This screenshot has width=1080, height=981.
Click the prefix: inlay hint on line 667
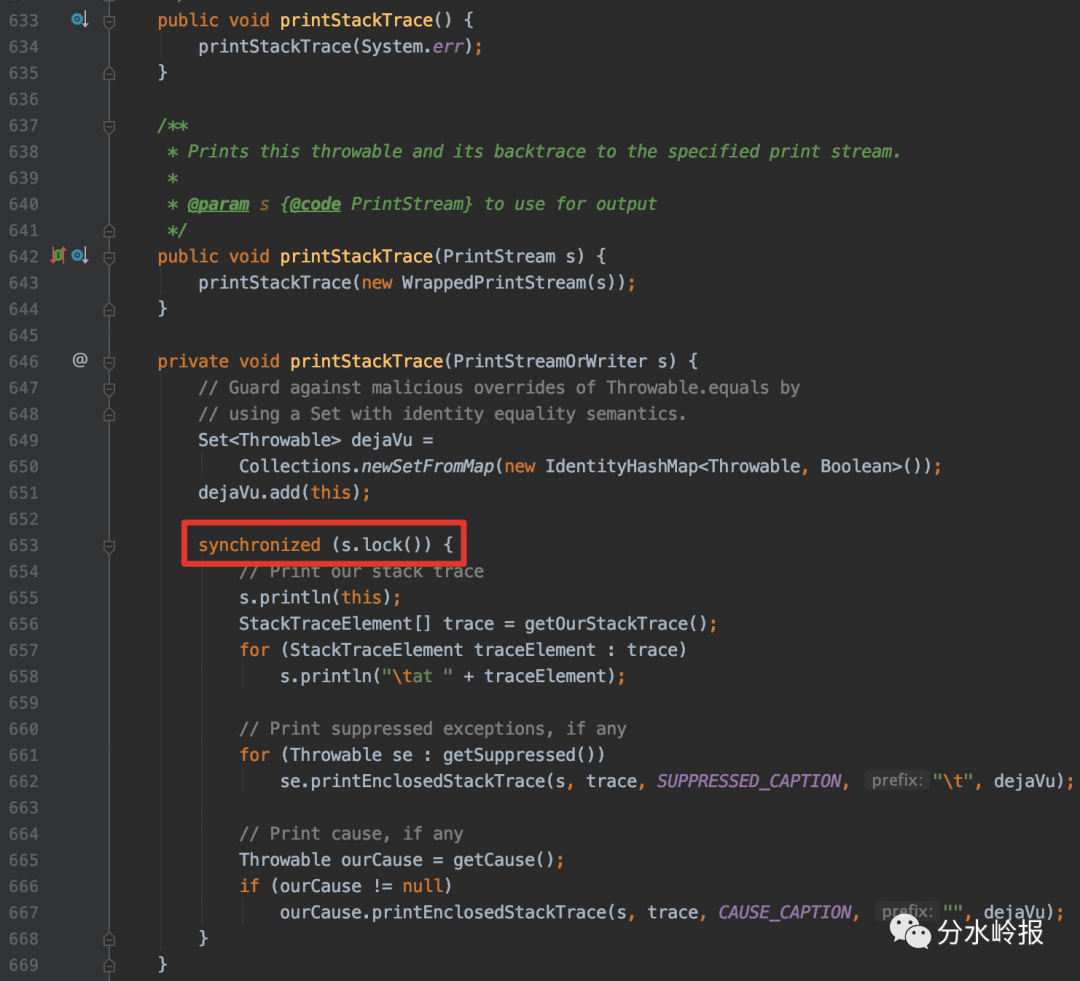(x=907, y=911)
